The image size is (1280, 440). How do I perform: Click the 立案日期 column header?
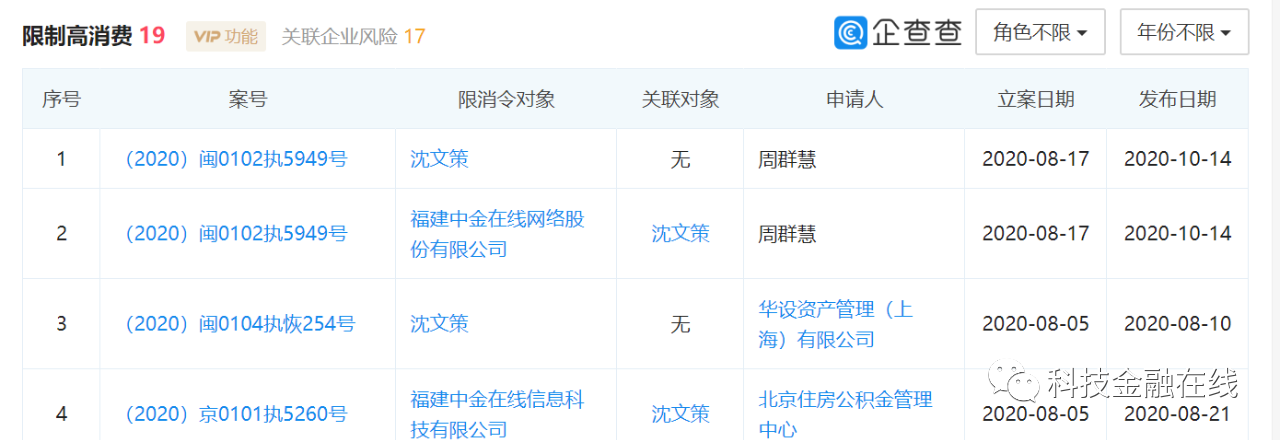(x=1036, y=99)
